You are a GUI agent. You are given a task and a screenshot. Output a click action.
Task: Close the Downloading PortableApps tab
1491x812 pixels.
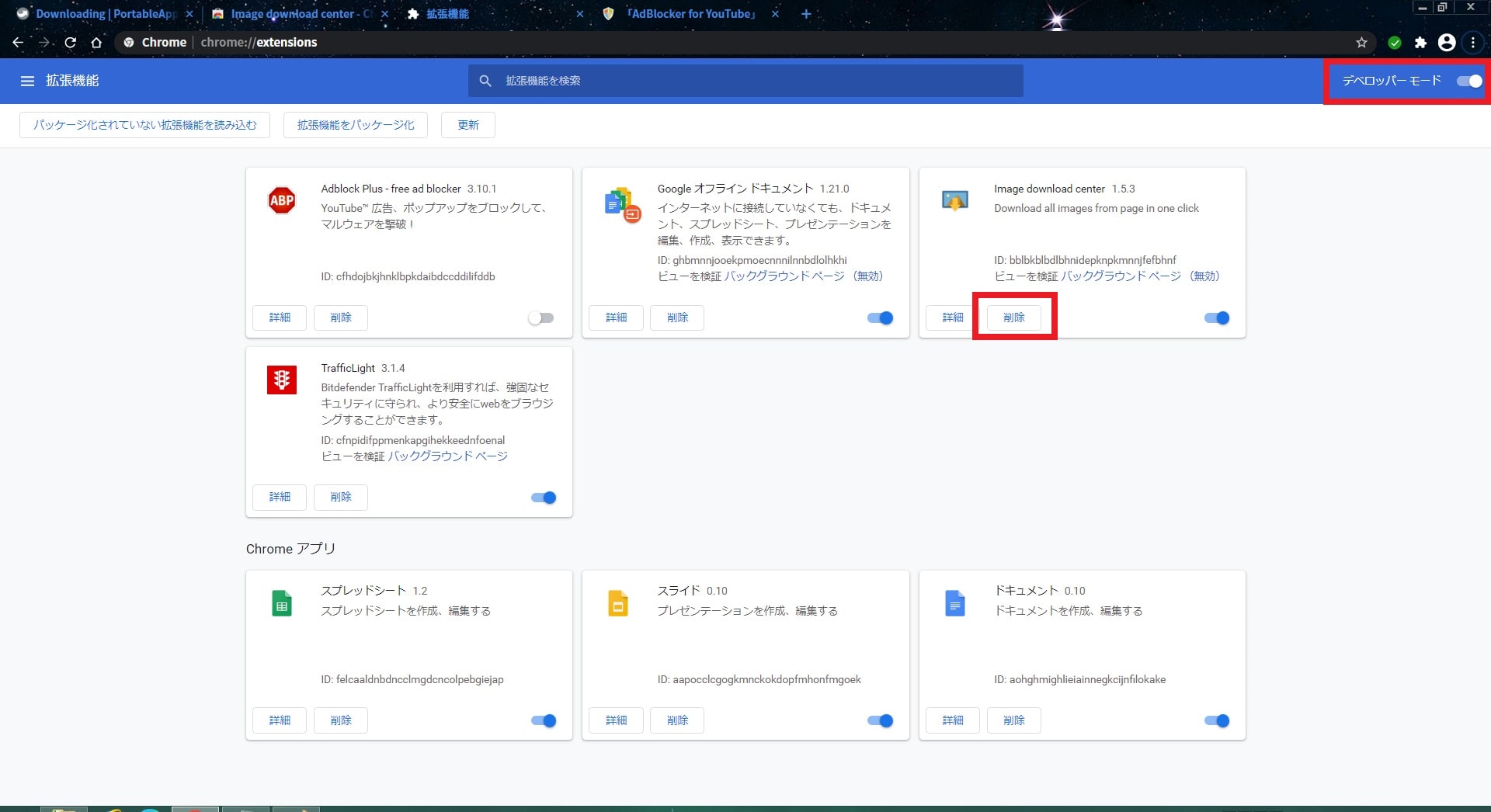[189, 14]
